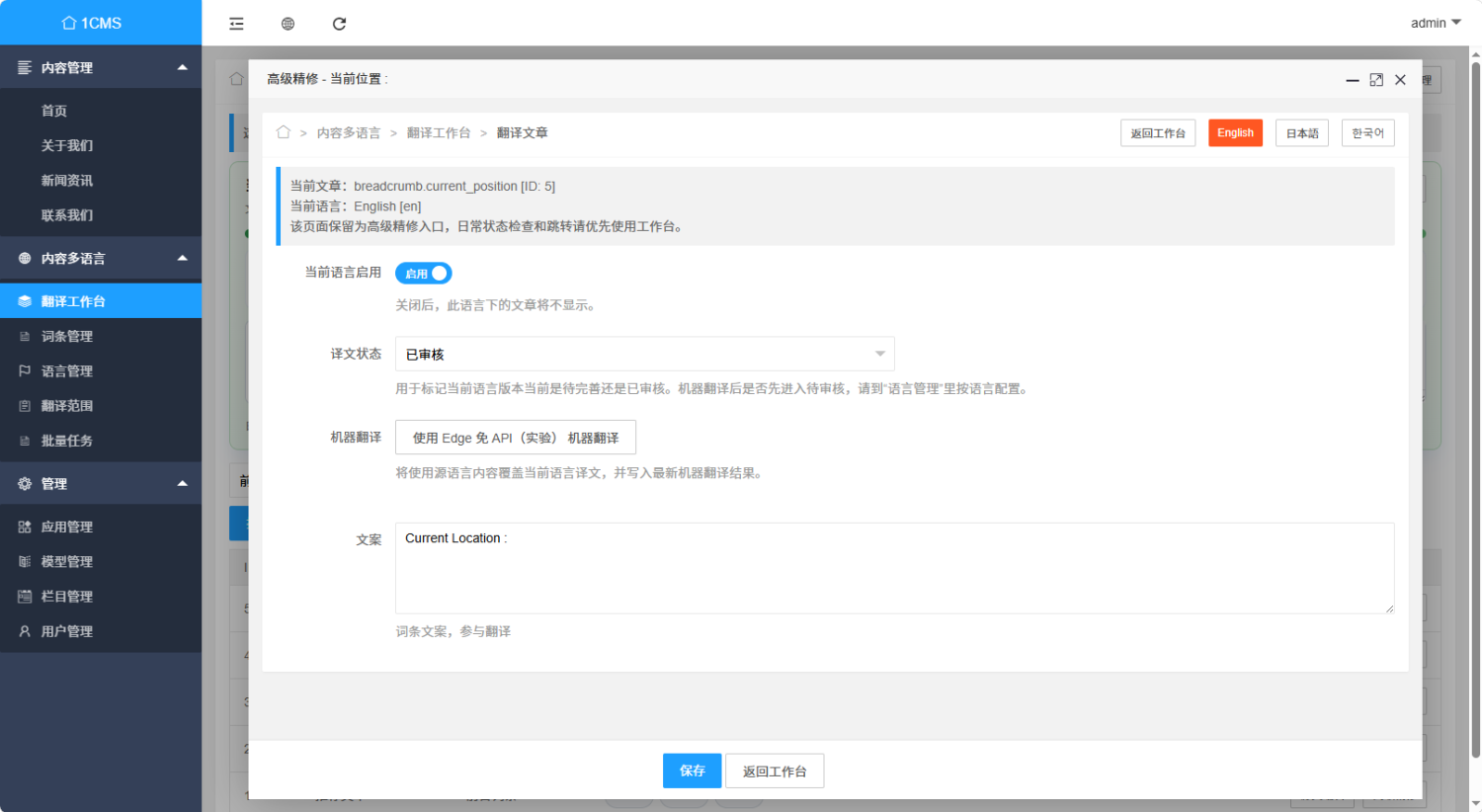Click the page vertical scrollbar
1482x812 pixels.
1476,410
